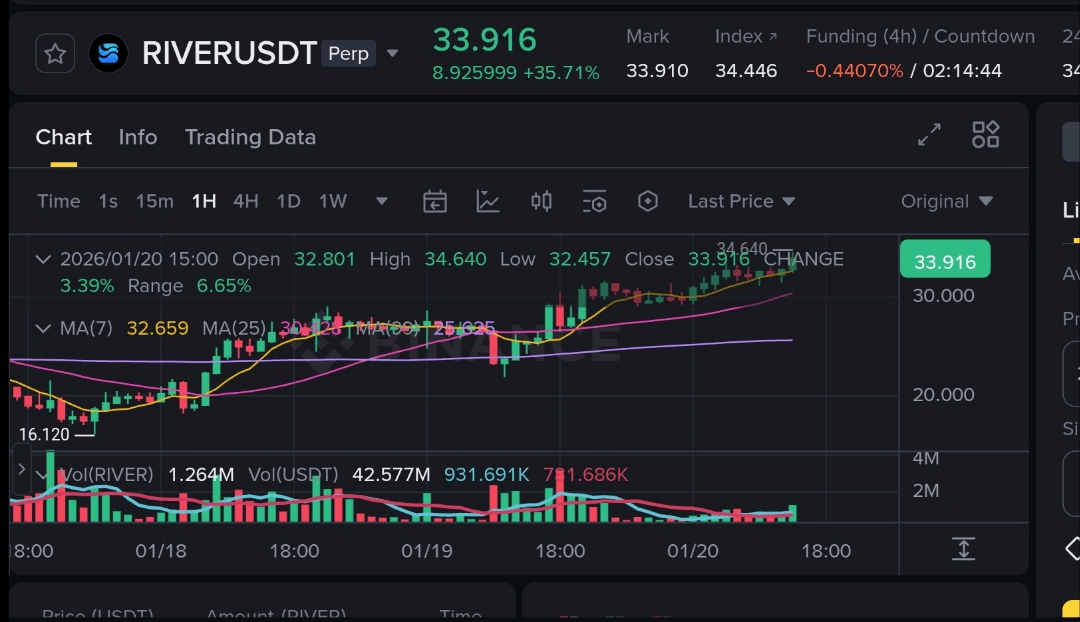Open chart layout grid options
Viewport: 1080px width, 622px height.
tap(986, 135)
